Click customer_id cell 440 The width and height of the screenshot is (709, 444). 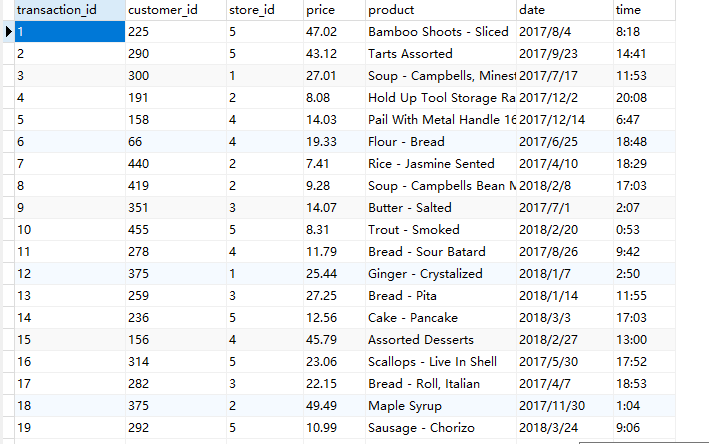pyautogui.click(x=176, y=164)
